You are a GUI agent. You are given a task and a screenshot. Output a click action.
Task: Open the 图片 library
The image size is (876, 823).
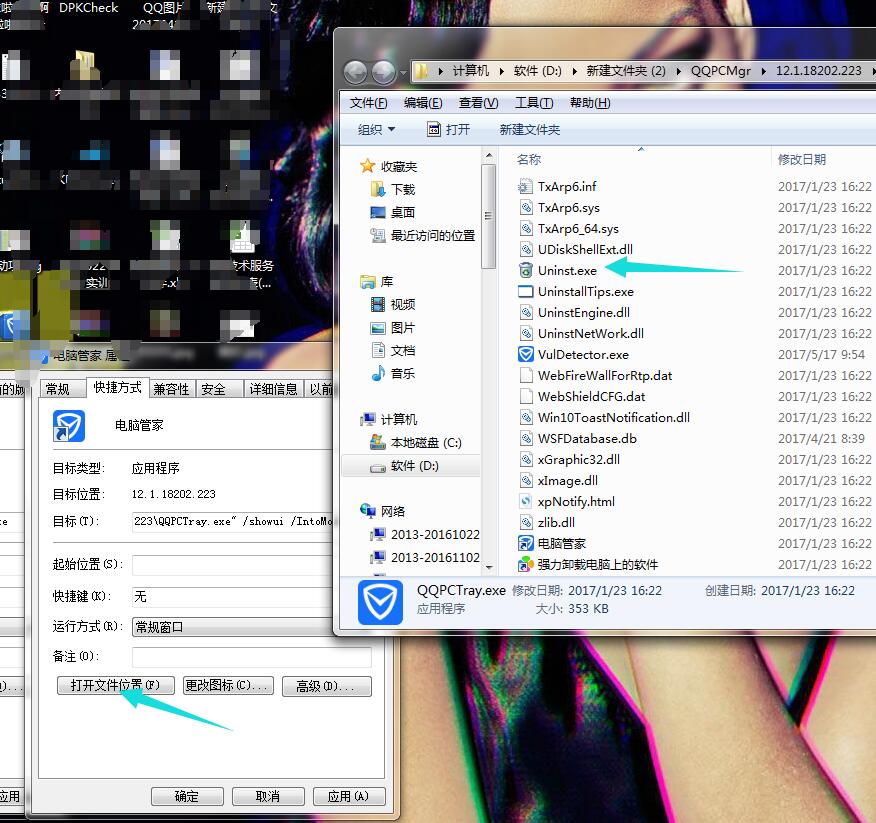(393, 328)
